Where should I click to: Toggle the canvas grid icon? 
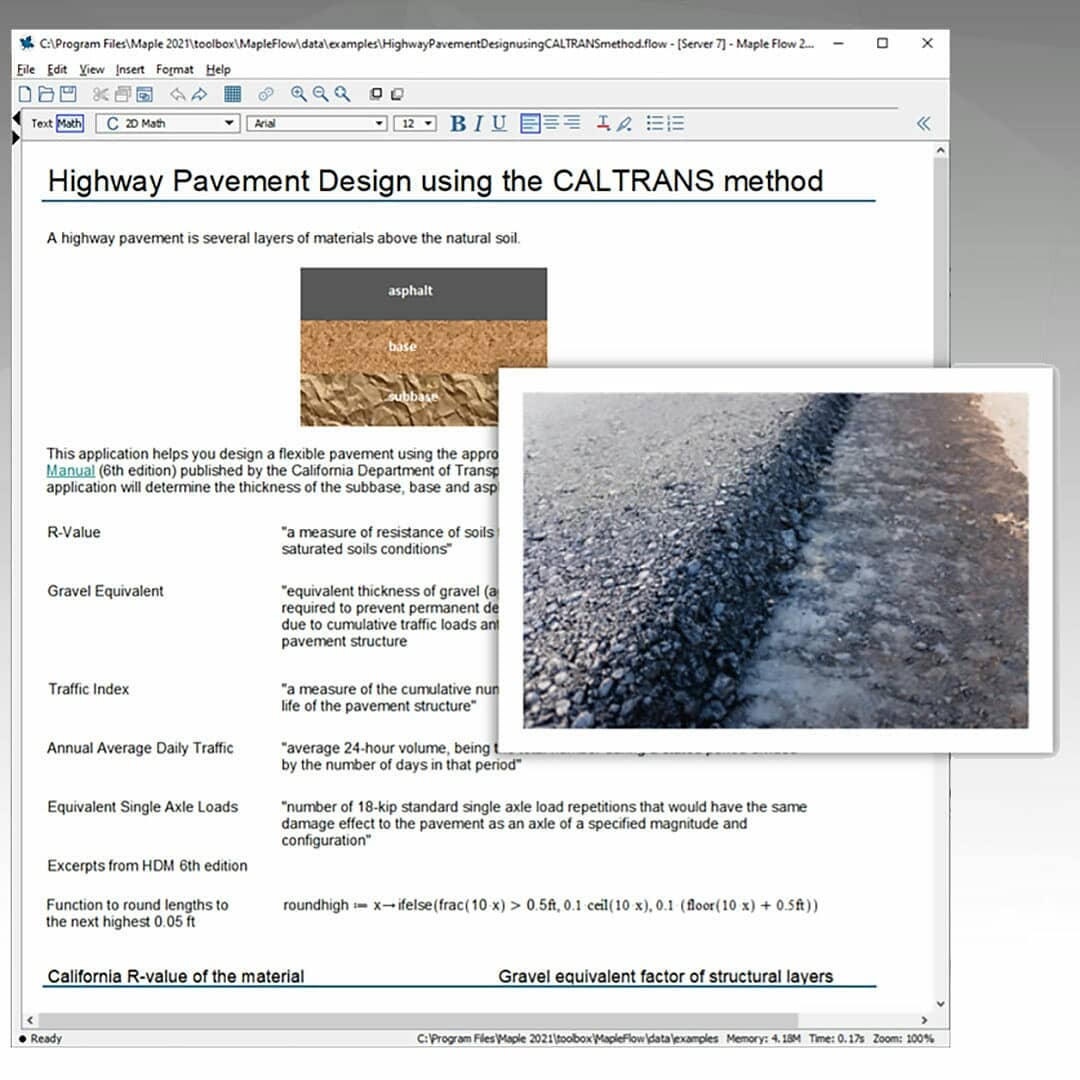(x=233, y=94)
